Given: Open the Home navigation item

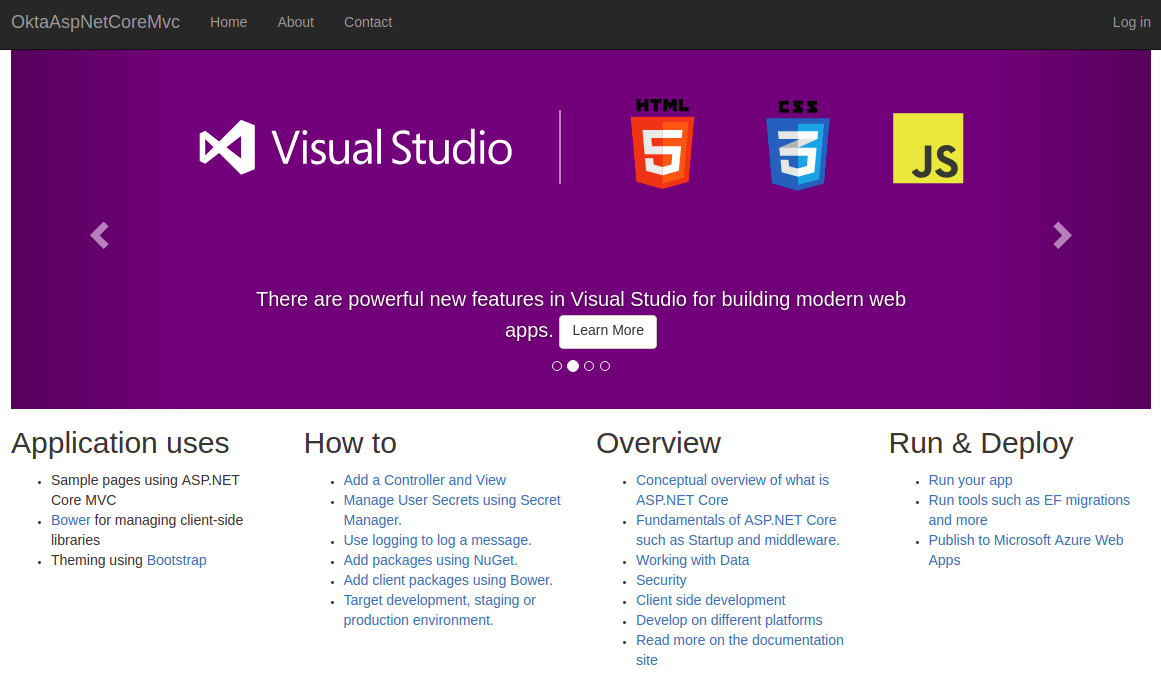Looking at the screenshot, I should (x=228, y=22).
